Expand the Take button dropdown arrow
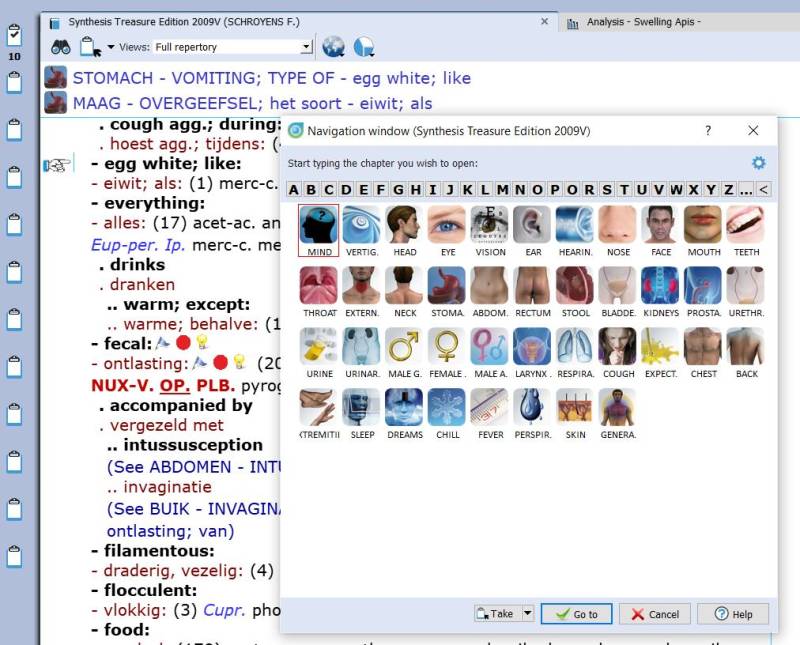The width and height of the screenshot is (800, 645). click(528, 613)
